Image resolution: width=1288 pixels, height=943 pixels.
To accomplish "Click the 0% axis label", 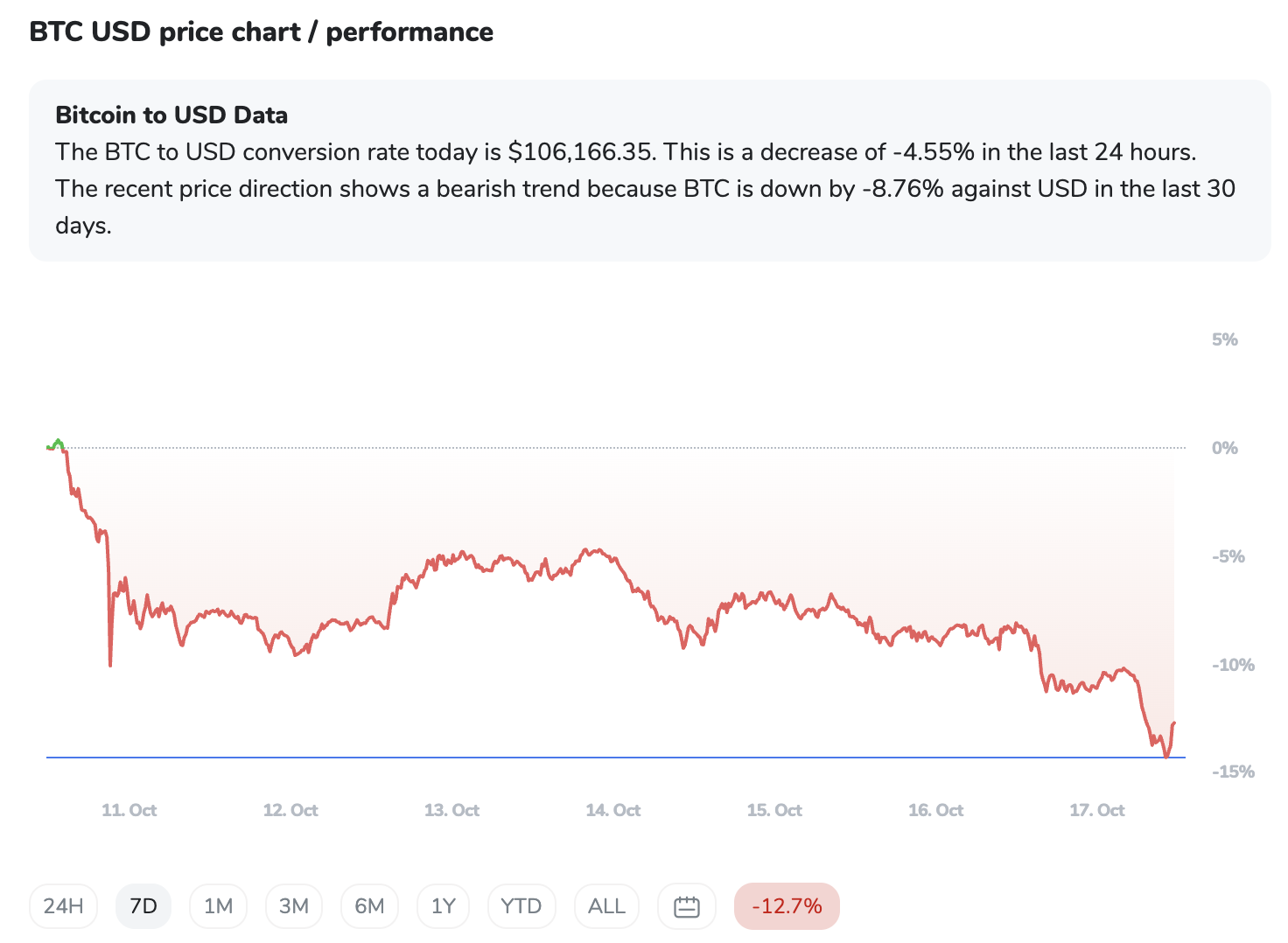I will (x=1225, y=448).
